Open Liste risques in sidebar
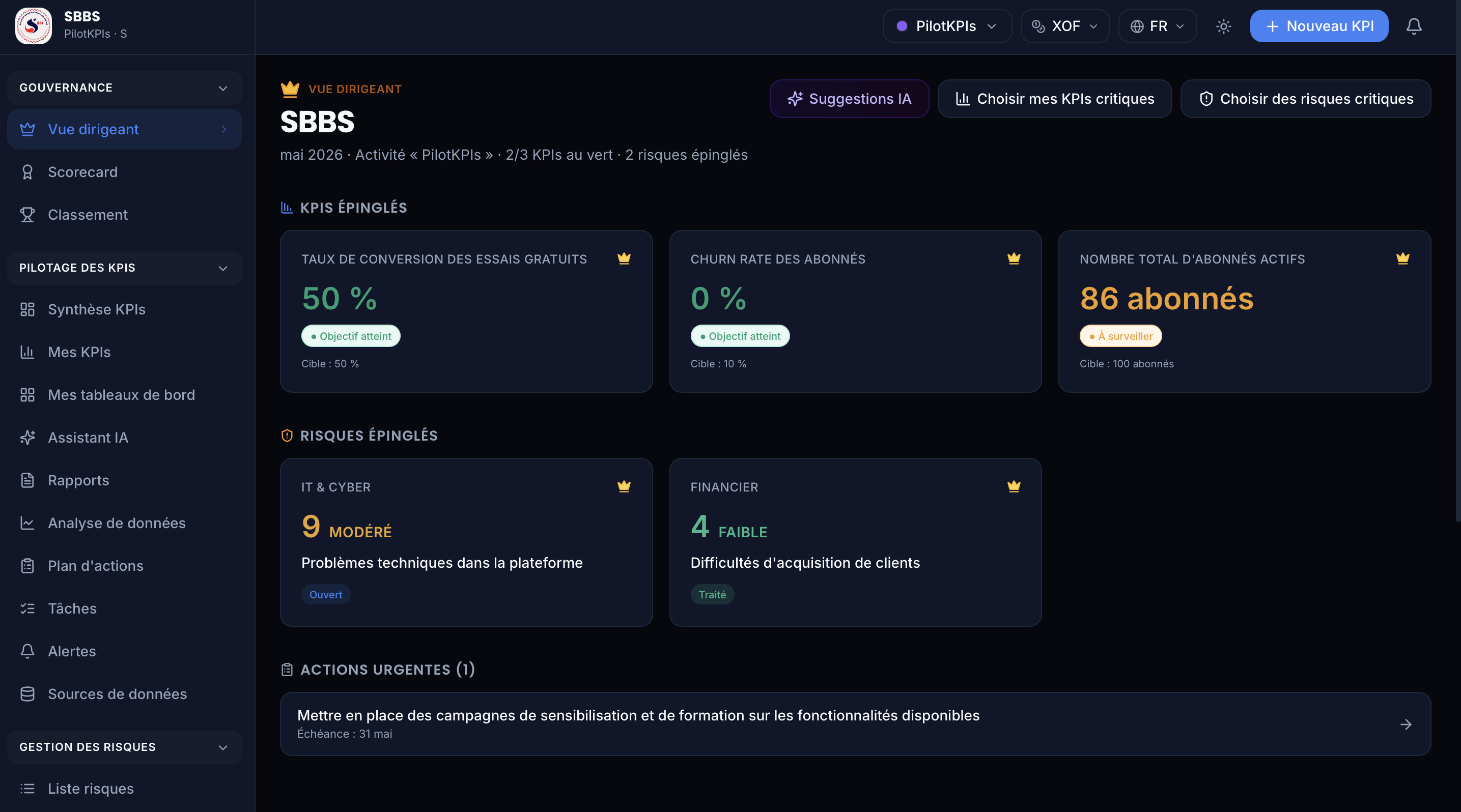This screenshot has width=1461, height=812. (x=125, y=789)
